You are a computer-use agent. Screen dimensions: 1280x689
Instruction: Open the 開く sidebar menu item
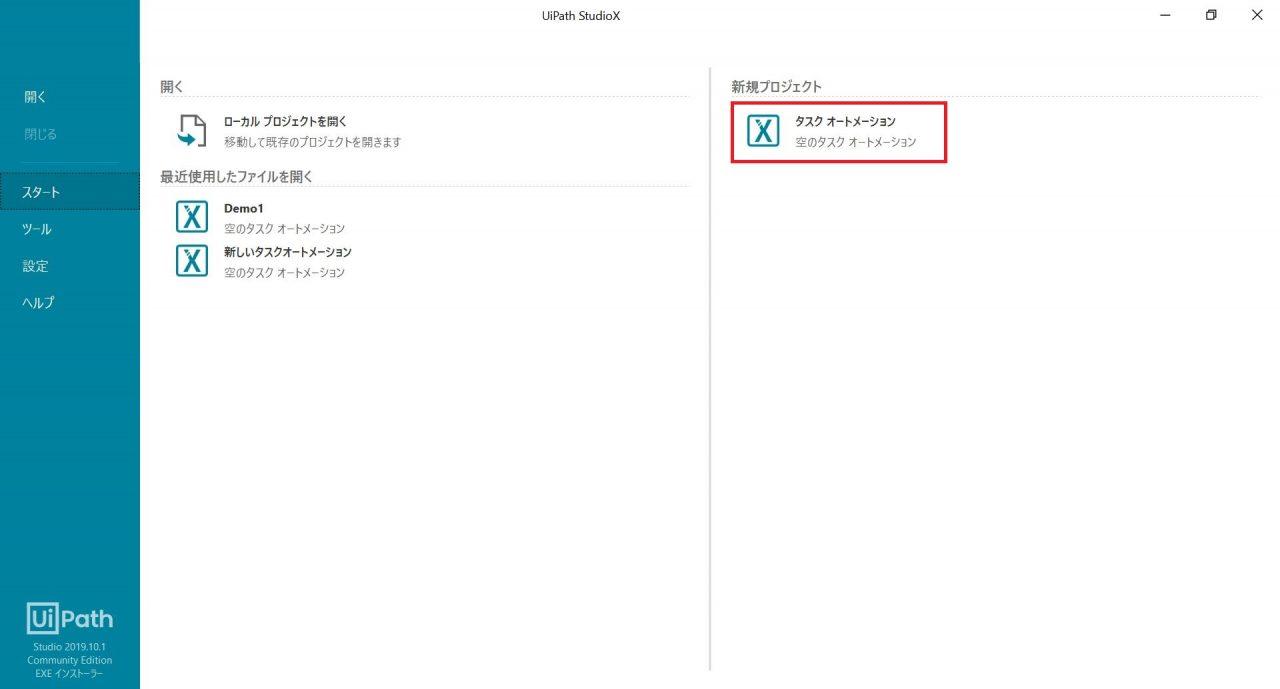pos(36,97)
